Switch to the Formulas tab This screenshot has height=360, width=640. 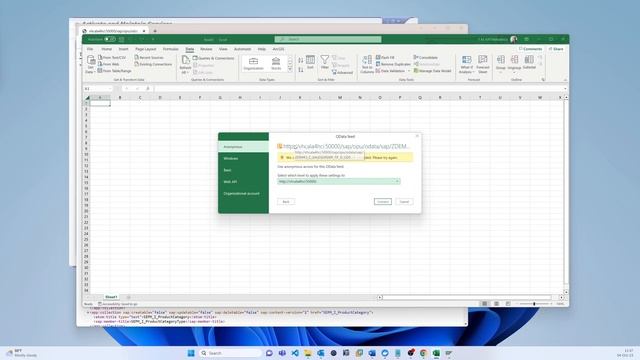click(171, 49)
